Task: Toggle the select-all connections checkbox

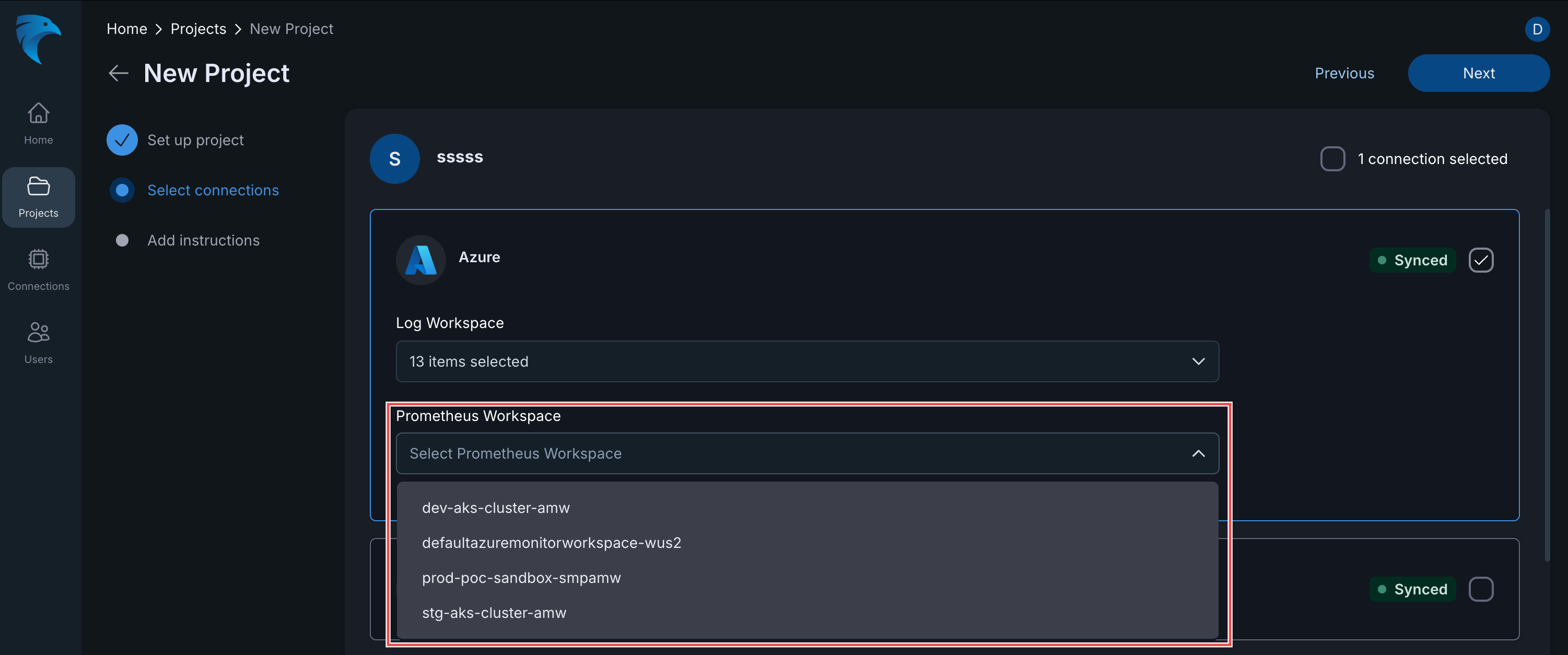Action: pos(1332,159)
